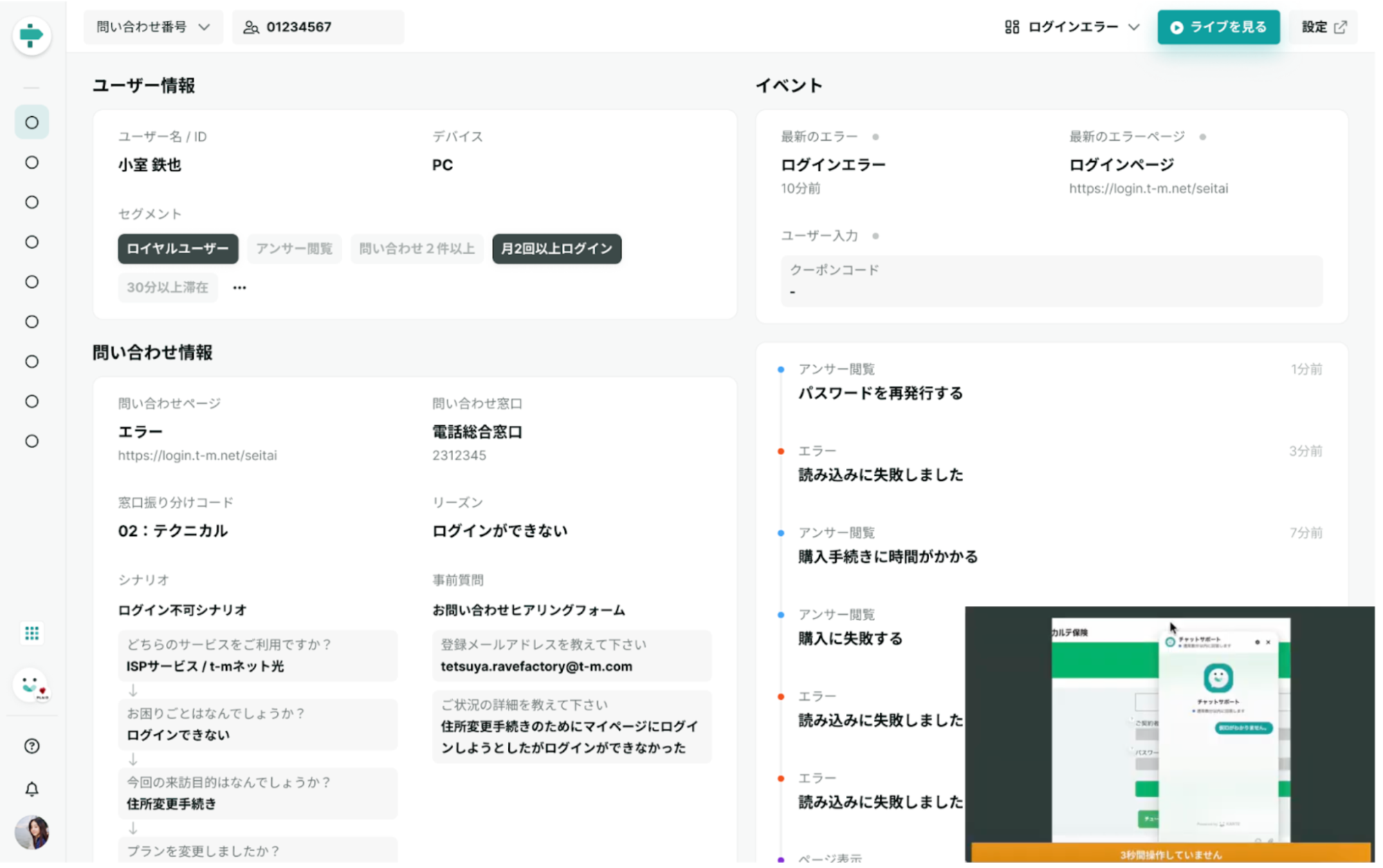Select the first highlighted sidebar circle icon
The height and width of the screenshot is (868, 1383).
[x=32, y=122]
